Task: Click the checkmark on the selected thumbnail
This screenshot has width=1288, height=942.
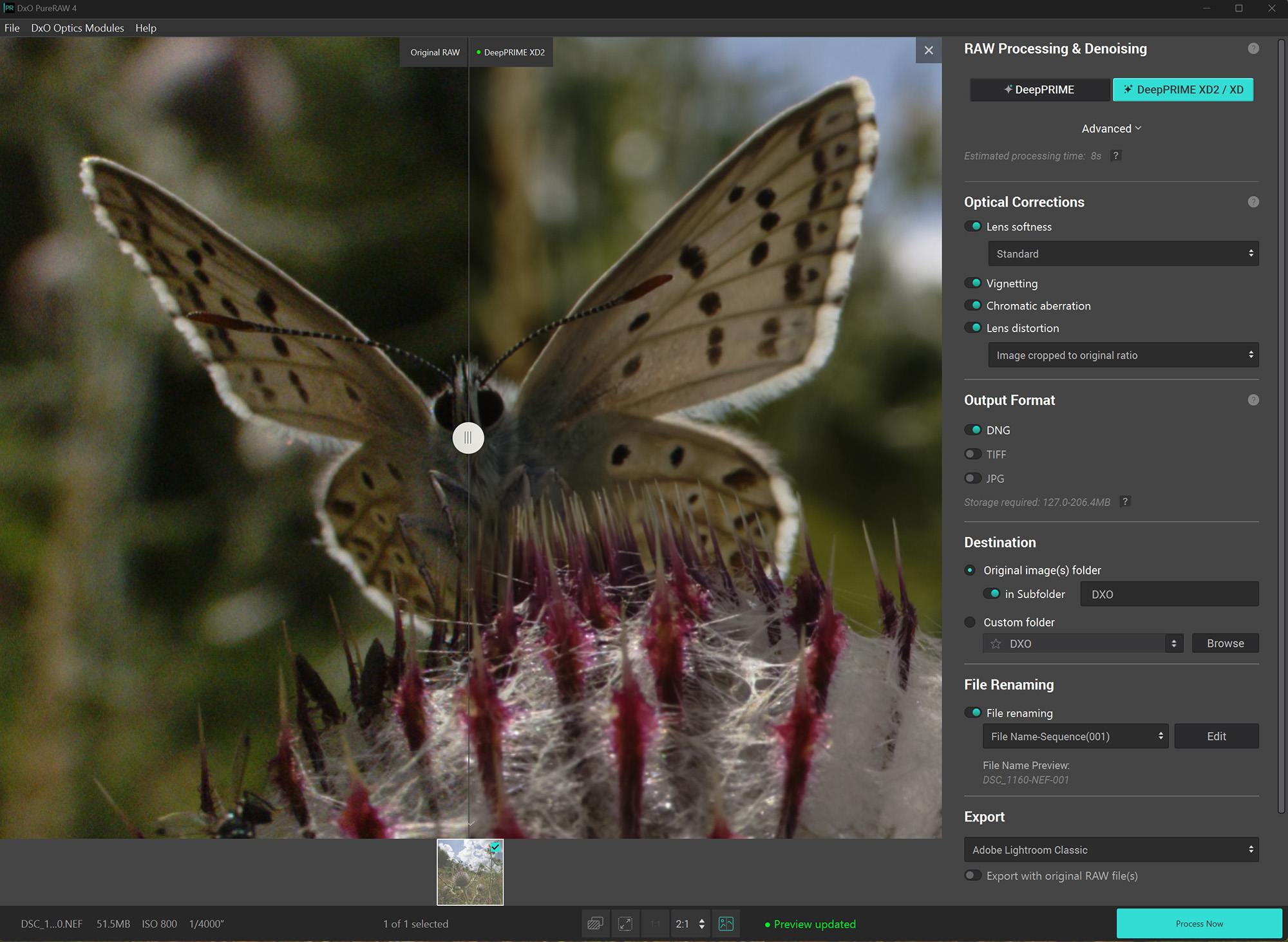Action: (495, 847)
